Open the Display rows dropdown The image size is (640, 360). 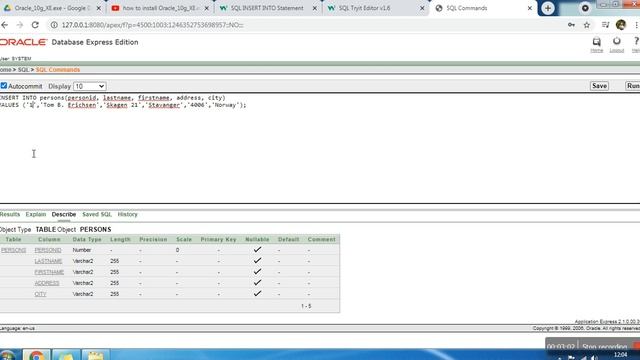pos(89,86)
